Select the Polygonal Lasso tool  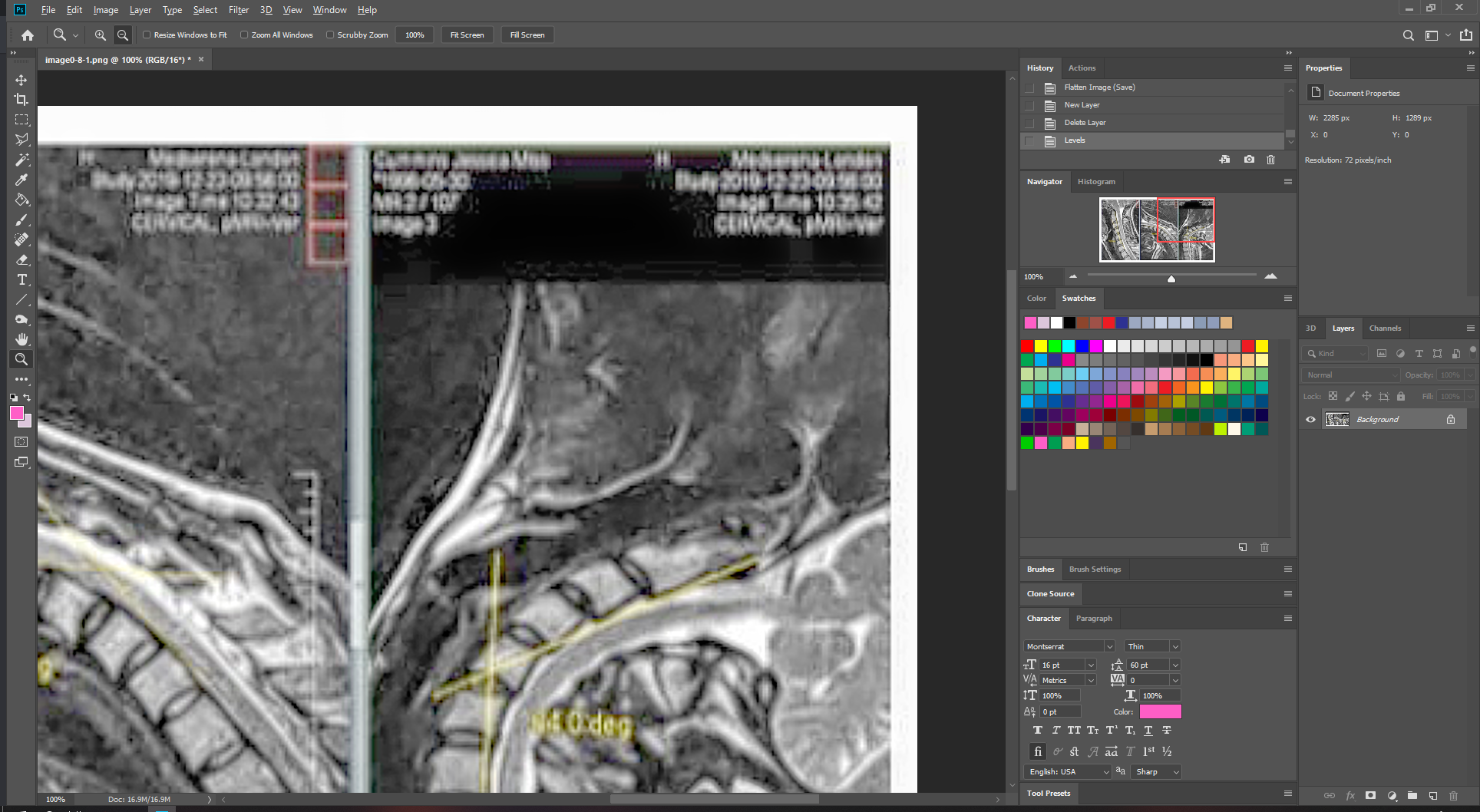[21, 140]
